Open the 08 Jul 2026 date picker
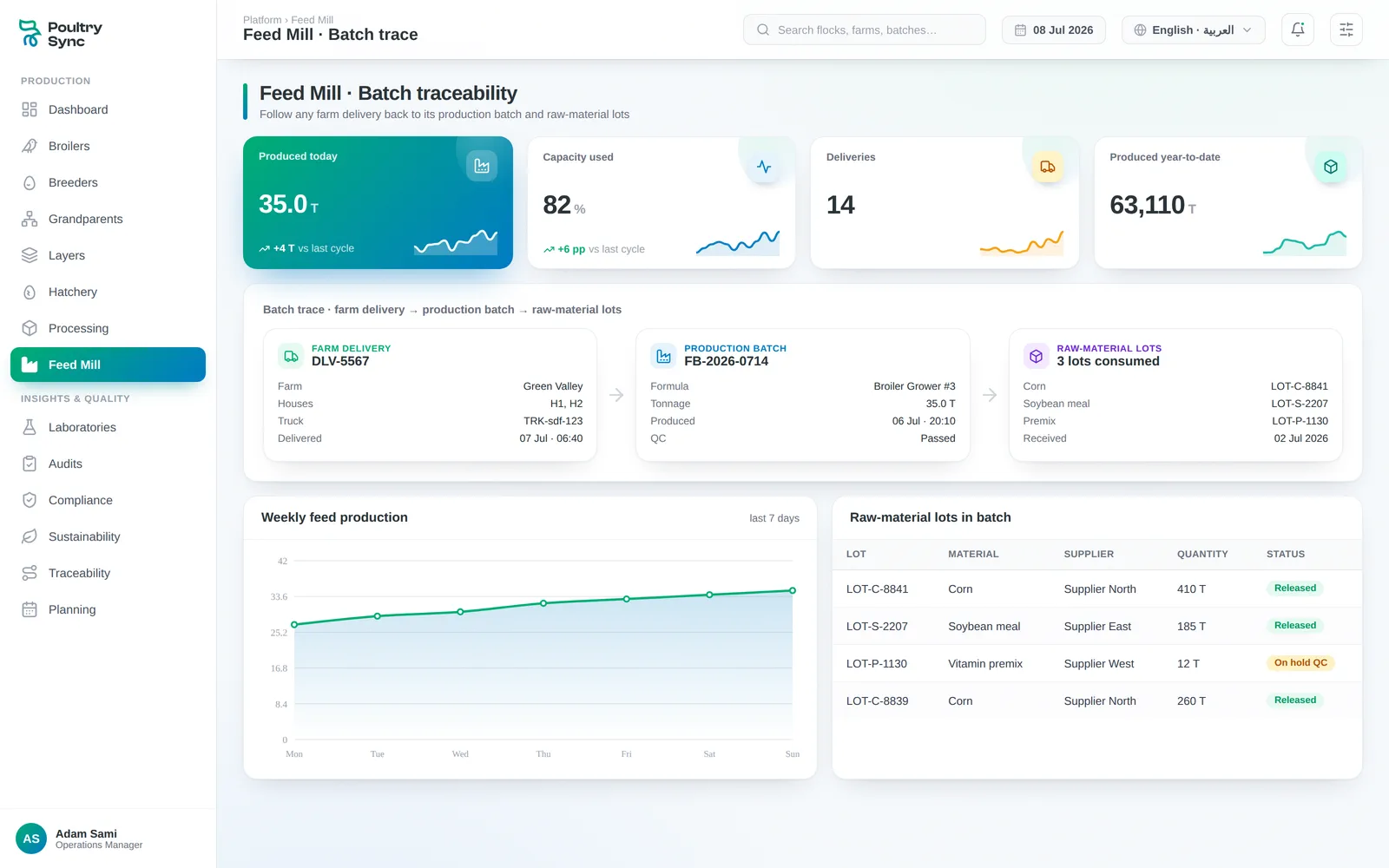1389x868 pixels. tap(1053, 30)
